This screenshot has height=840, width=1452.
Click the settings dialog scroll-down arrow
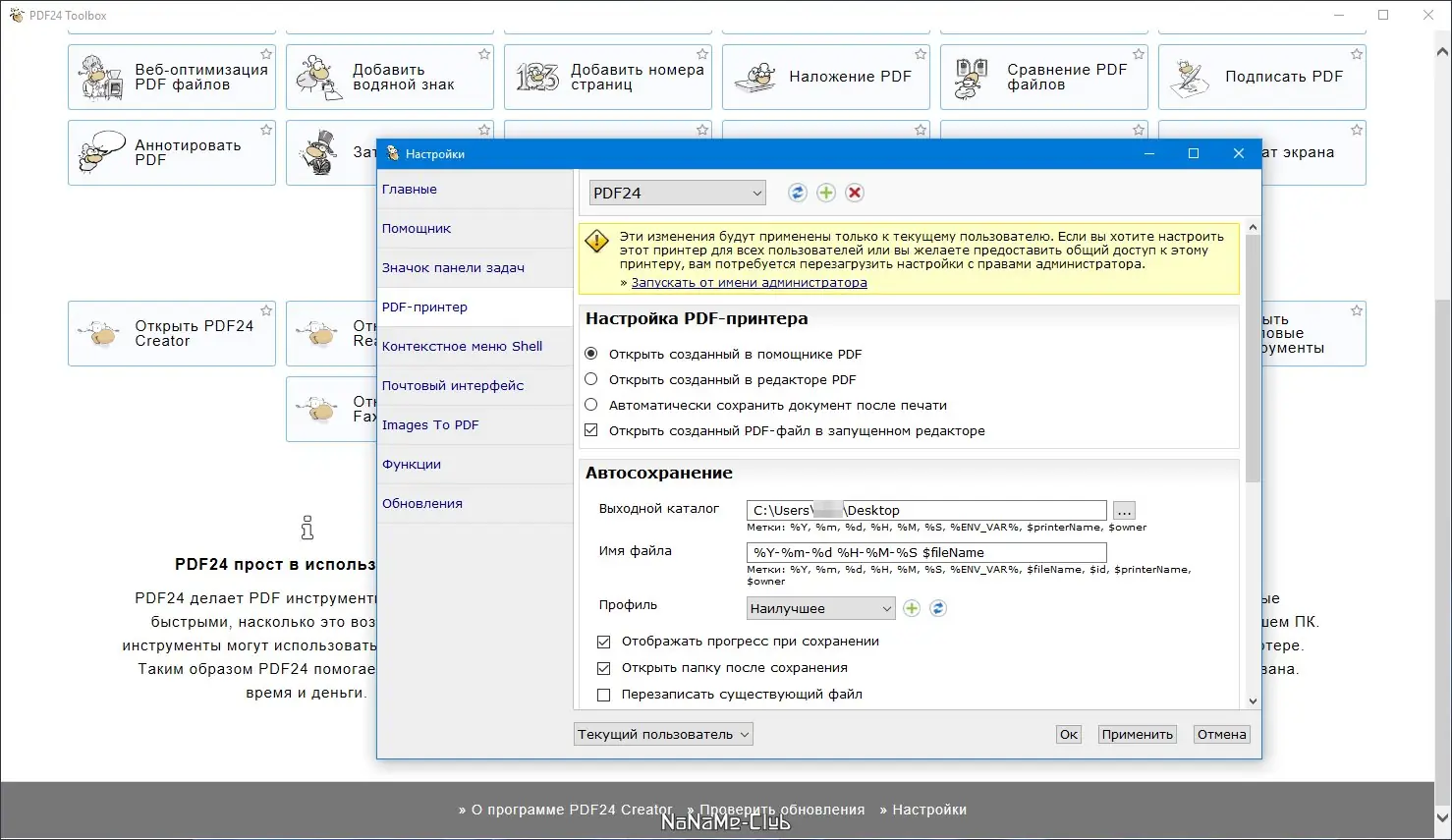(1253, 701)
